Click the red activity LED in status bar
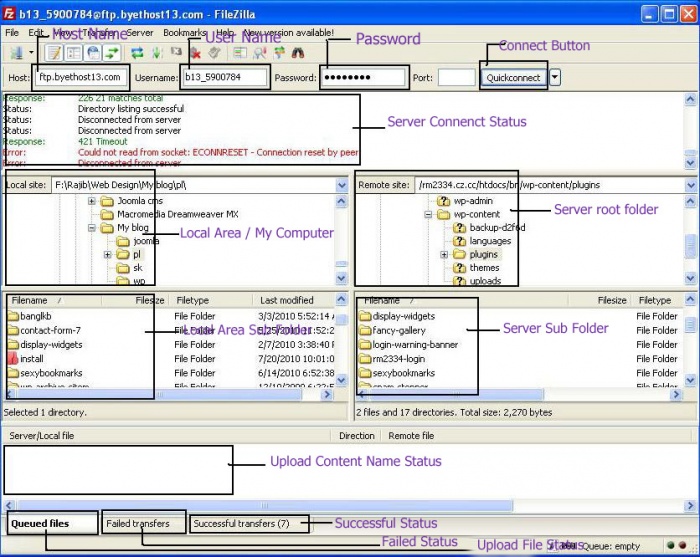 click(682, 545)
